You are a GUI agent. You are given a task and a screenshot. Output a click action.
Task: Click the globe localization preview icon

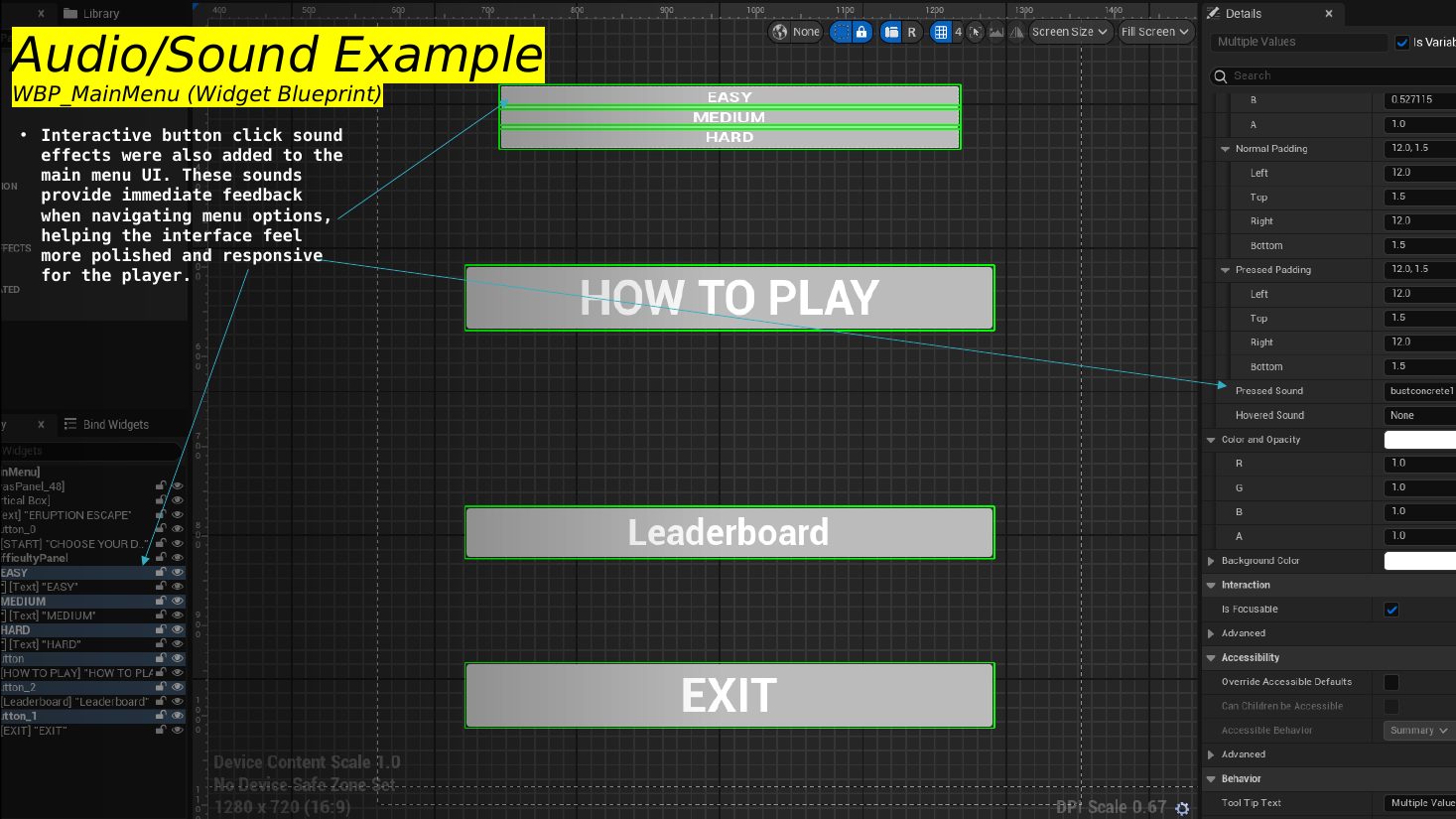[x=780, y=32]
